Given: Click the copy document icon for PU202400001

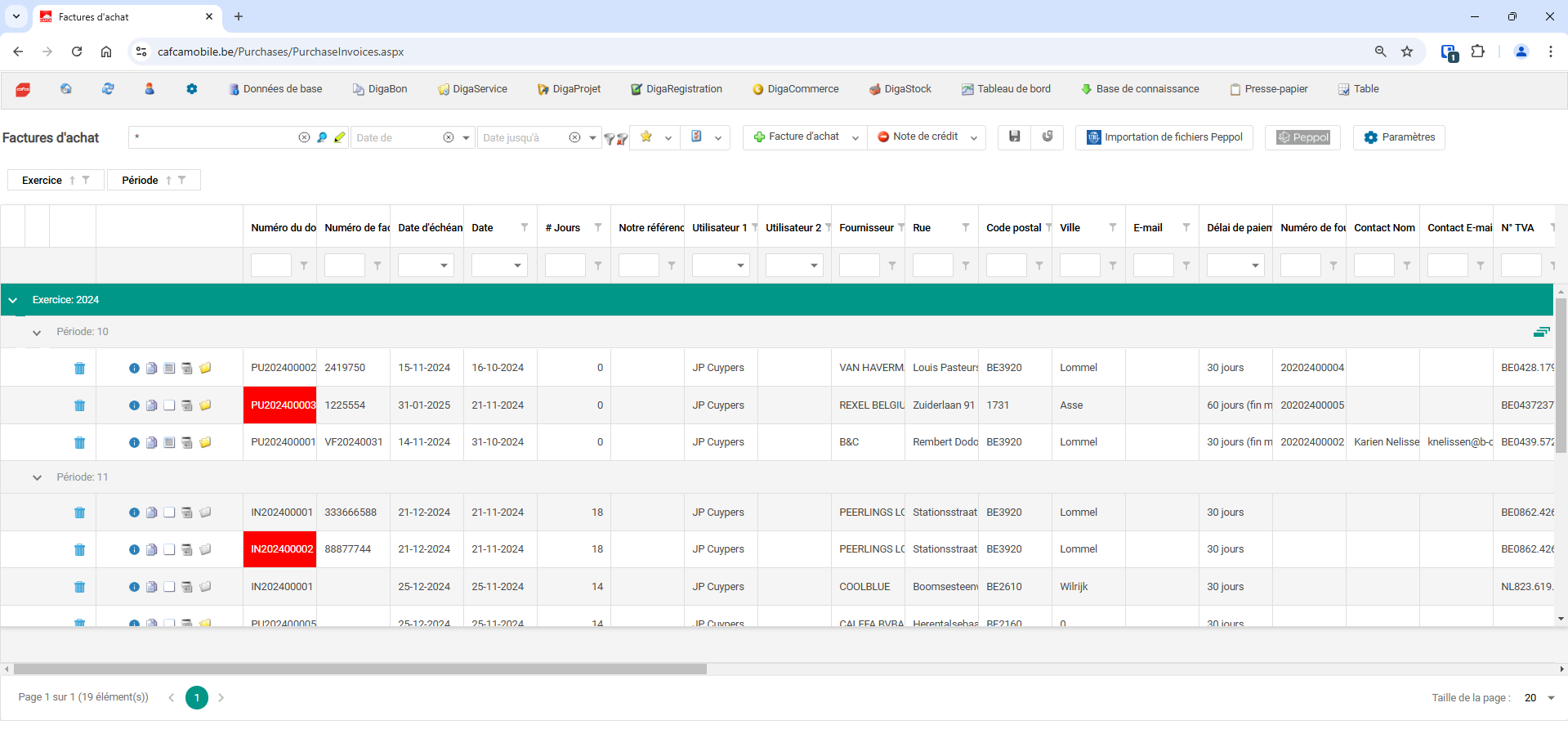Looking at the screenshot, I should tap(151, 442).
